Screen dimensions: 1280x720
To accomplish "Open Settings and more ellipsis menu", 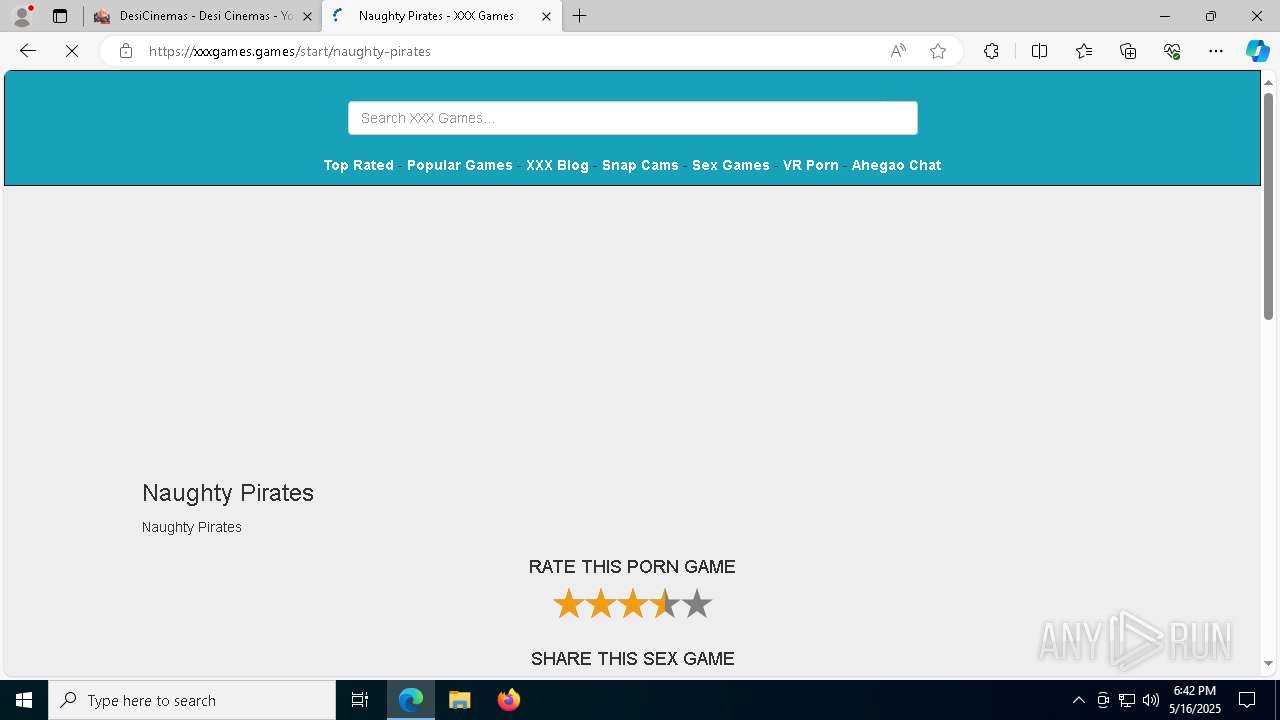I will click(x=1216, y=51).
